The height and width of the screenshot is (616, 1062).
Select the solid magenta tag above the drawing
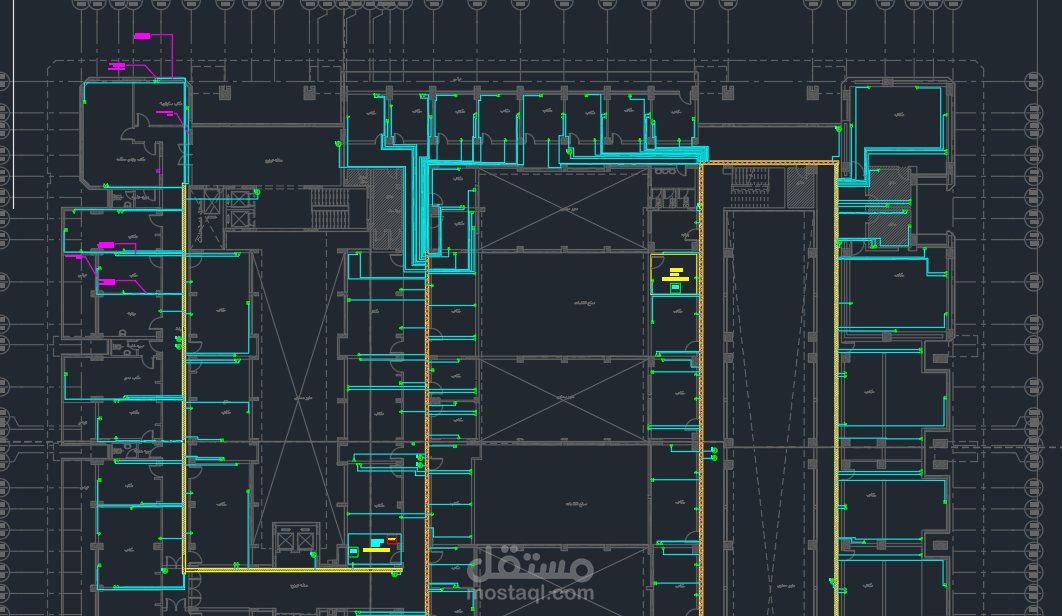coord(142,36)
